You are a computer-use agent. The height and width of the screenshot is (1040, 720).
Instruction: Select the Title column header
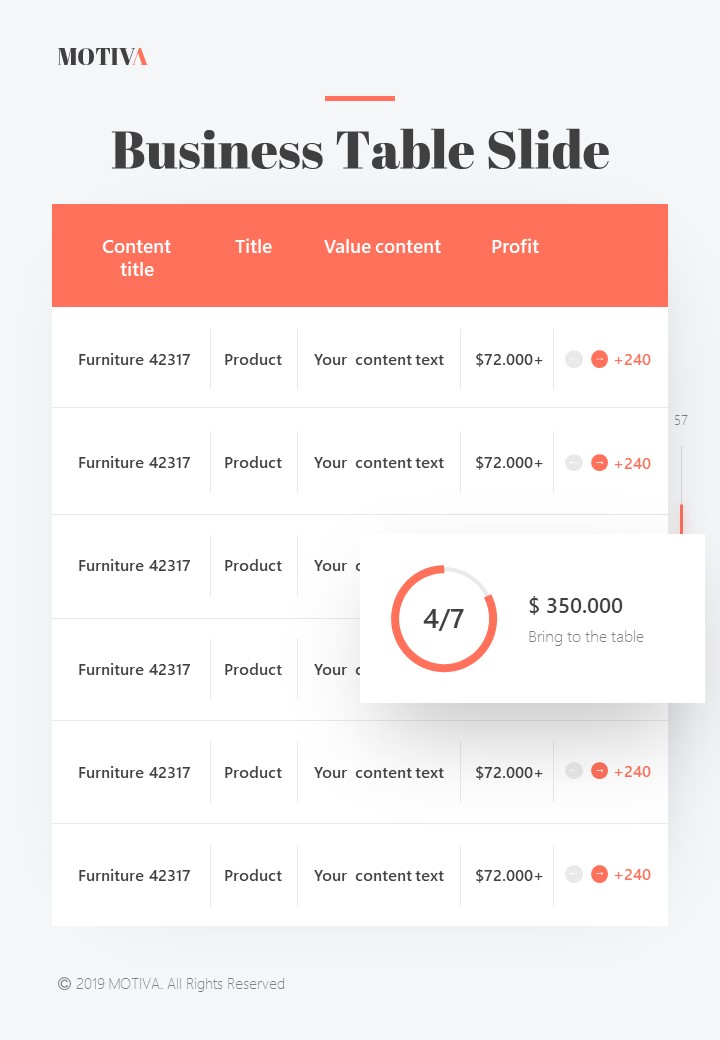pyautogui.click(x=253, y=246)
